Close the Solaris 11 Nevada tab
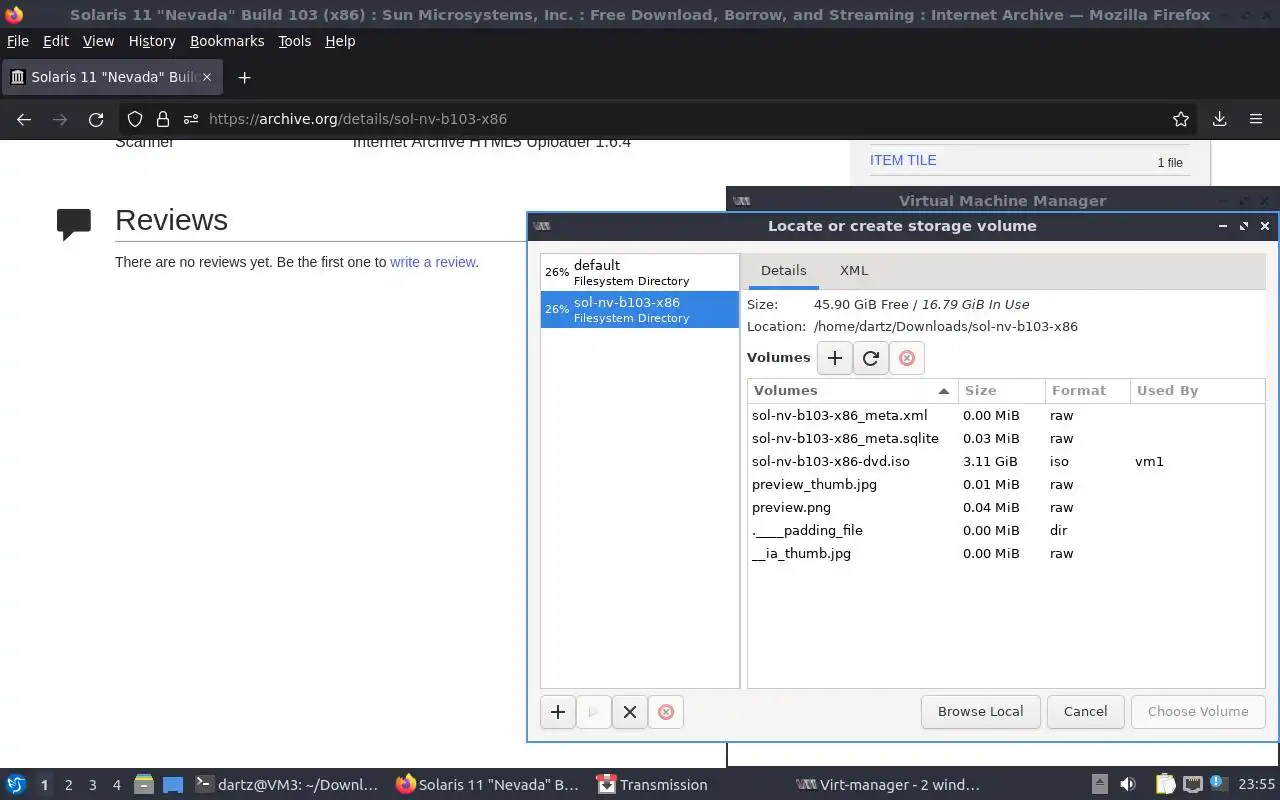1280x800 pixels. [x=207, y=77]
